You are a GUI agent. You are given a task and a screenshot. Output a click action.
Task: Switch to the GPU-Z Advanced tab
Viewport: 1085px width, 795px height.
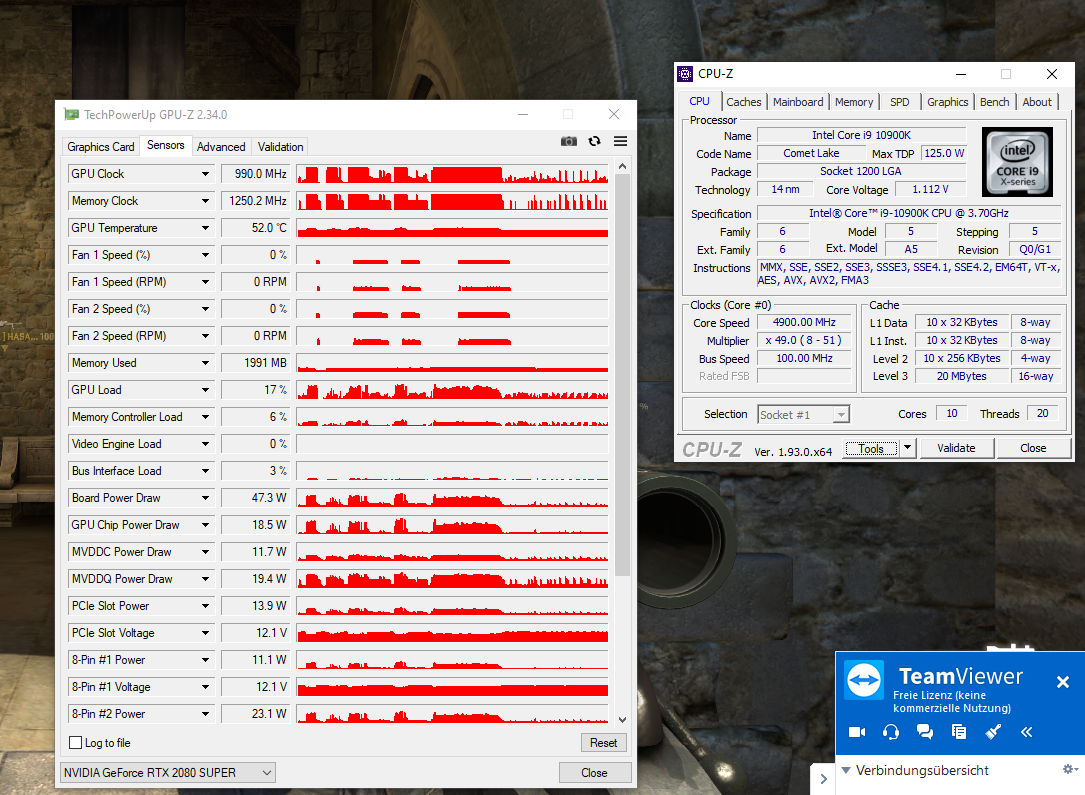point(221,147)
